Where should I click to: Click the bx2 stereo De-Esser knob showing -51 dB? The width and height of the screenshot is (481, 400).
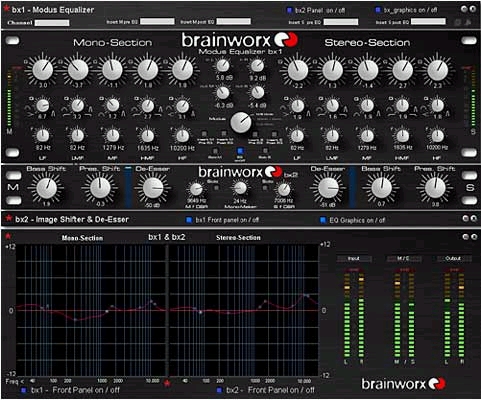[x=328, y=188]
